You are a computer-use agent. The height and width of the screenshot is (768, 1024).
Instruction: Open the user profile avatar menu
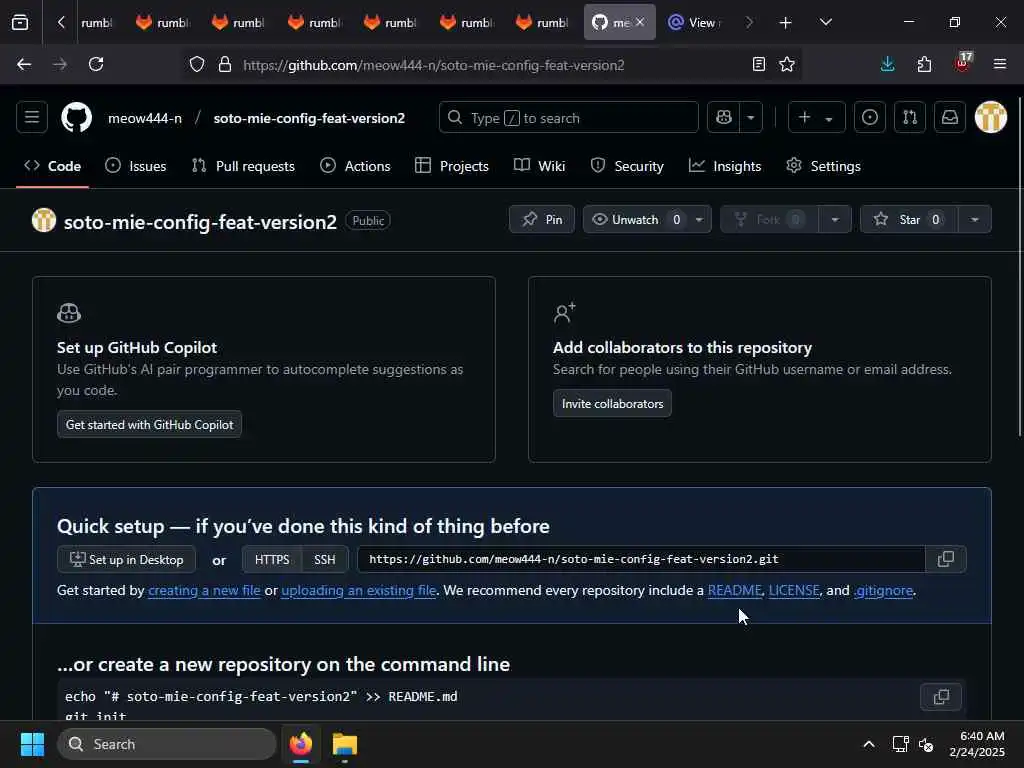click(x=991, y=118)
